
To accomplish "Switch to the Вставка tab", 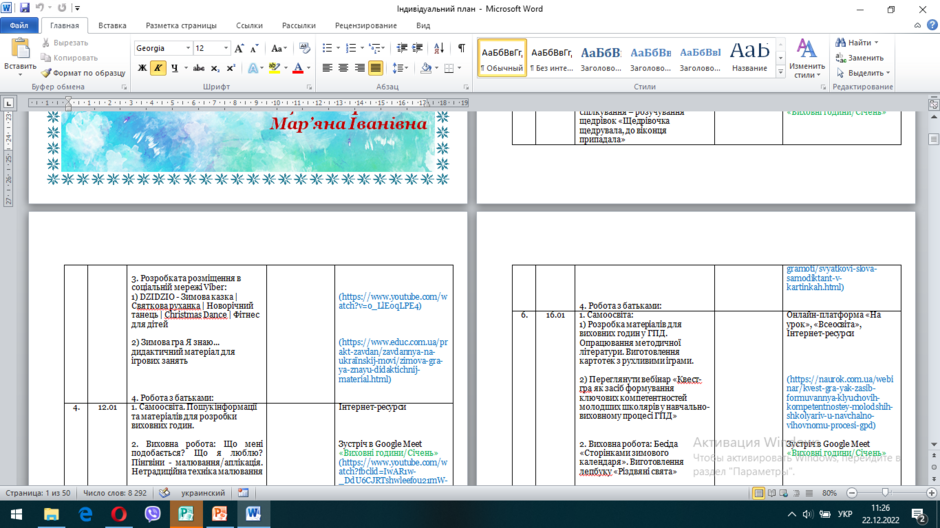I will pos(112,26).
